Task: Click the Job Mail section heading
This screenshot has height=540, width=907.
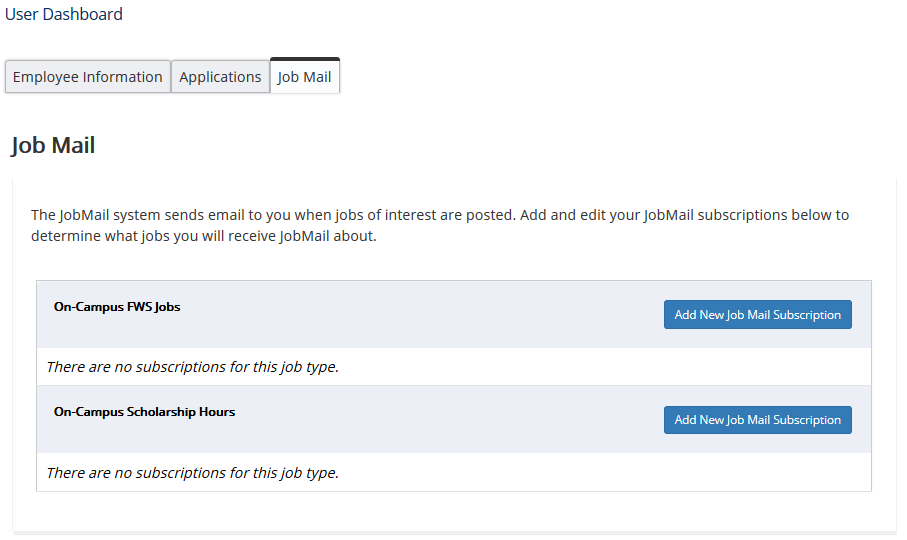Action: [53, 146]
